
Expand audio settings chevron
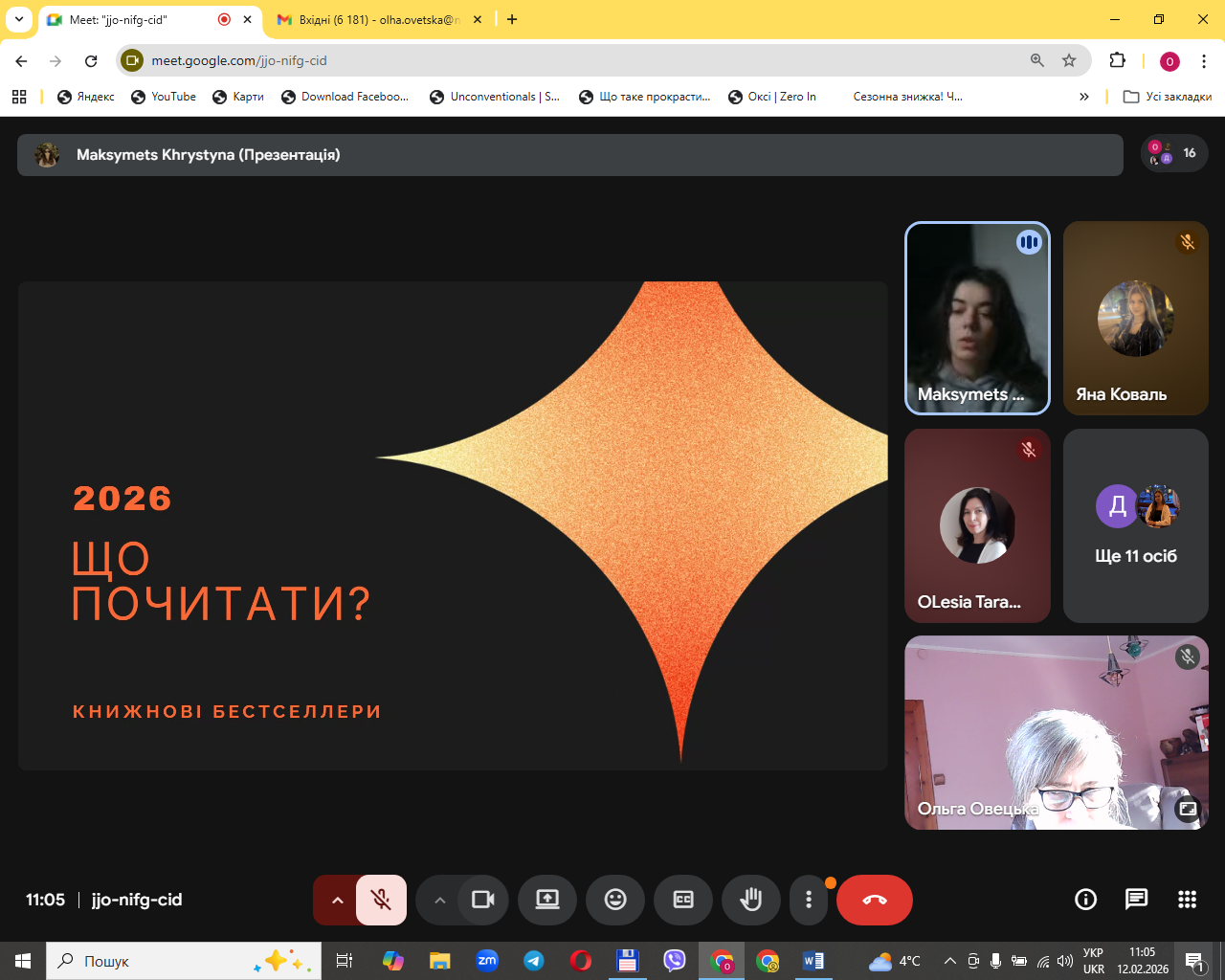[337, 900]
